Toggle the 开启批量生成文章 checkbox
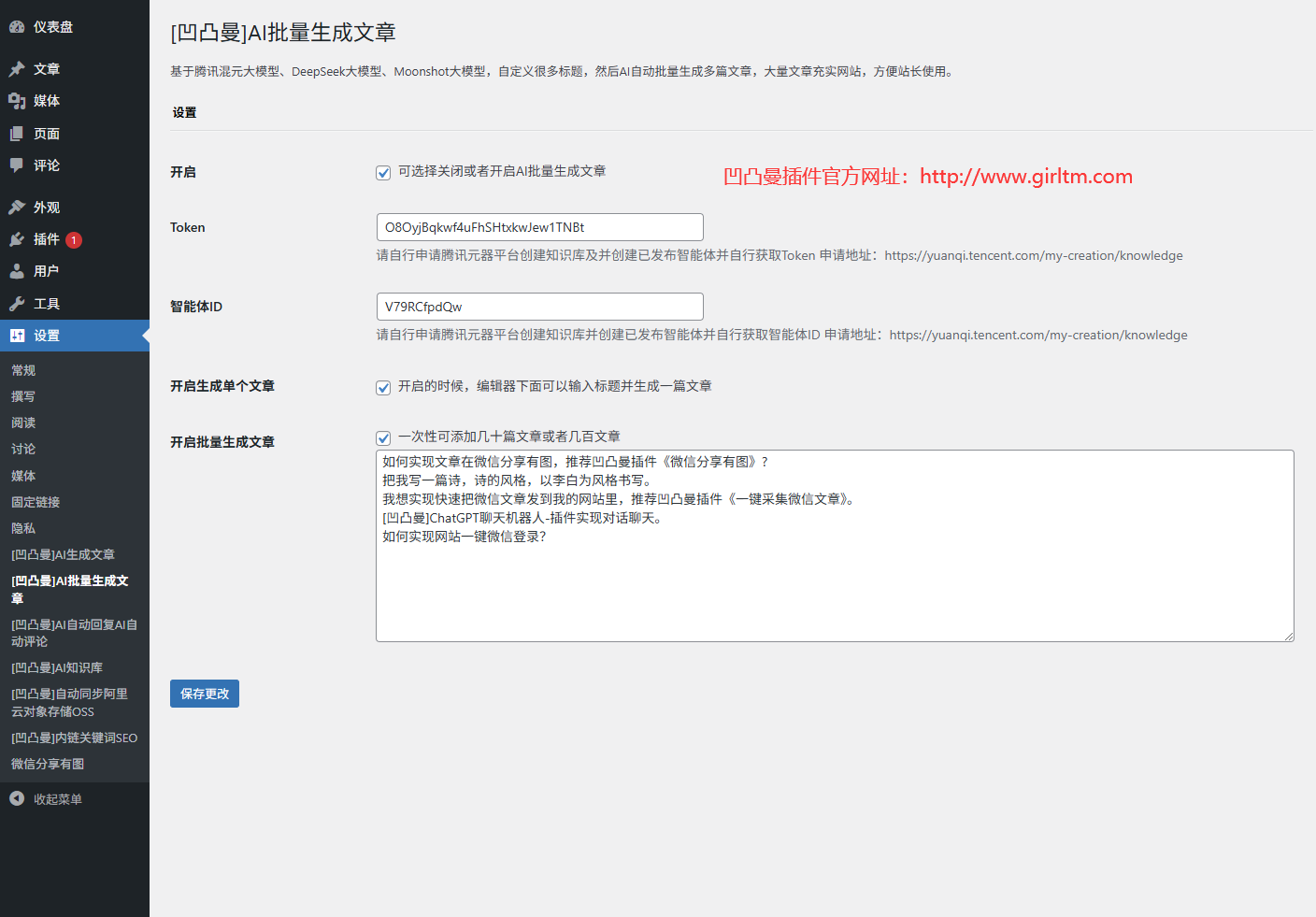 (383, 438)
